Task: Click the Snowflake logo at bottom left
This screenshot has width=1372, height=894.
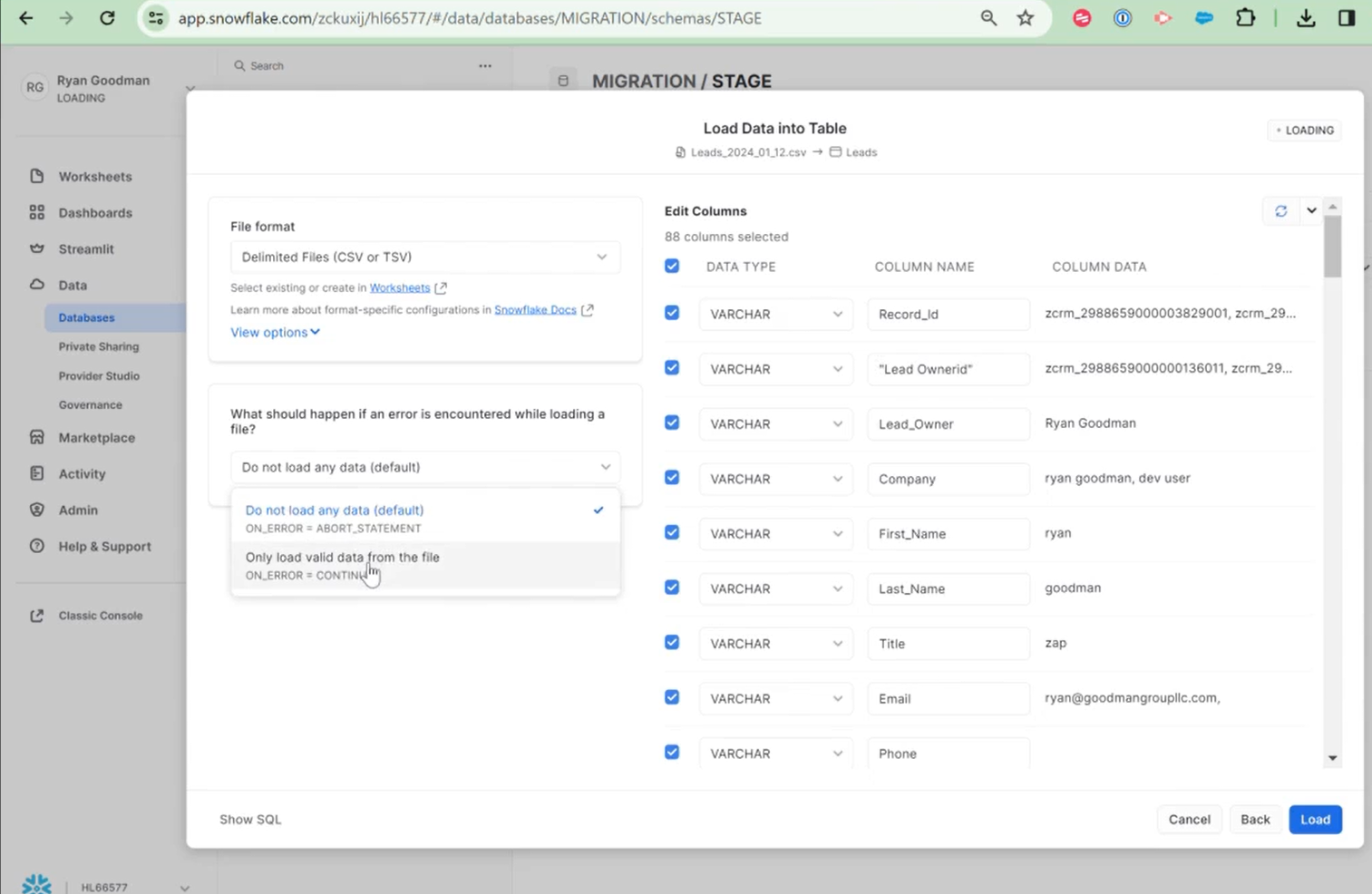Action: [x=36, y=884]
